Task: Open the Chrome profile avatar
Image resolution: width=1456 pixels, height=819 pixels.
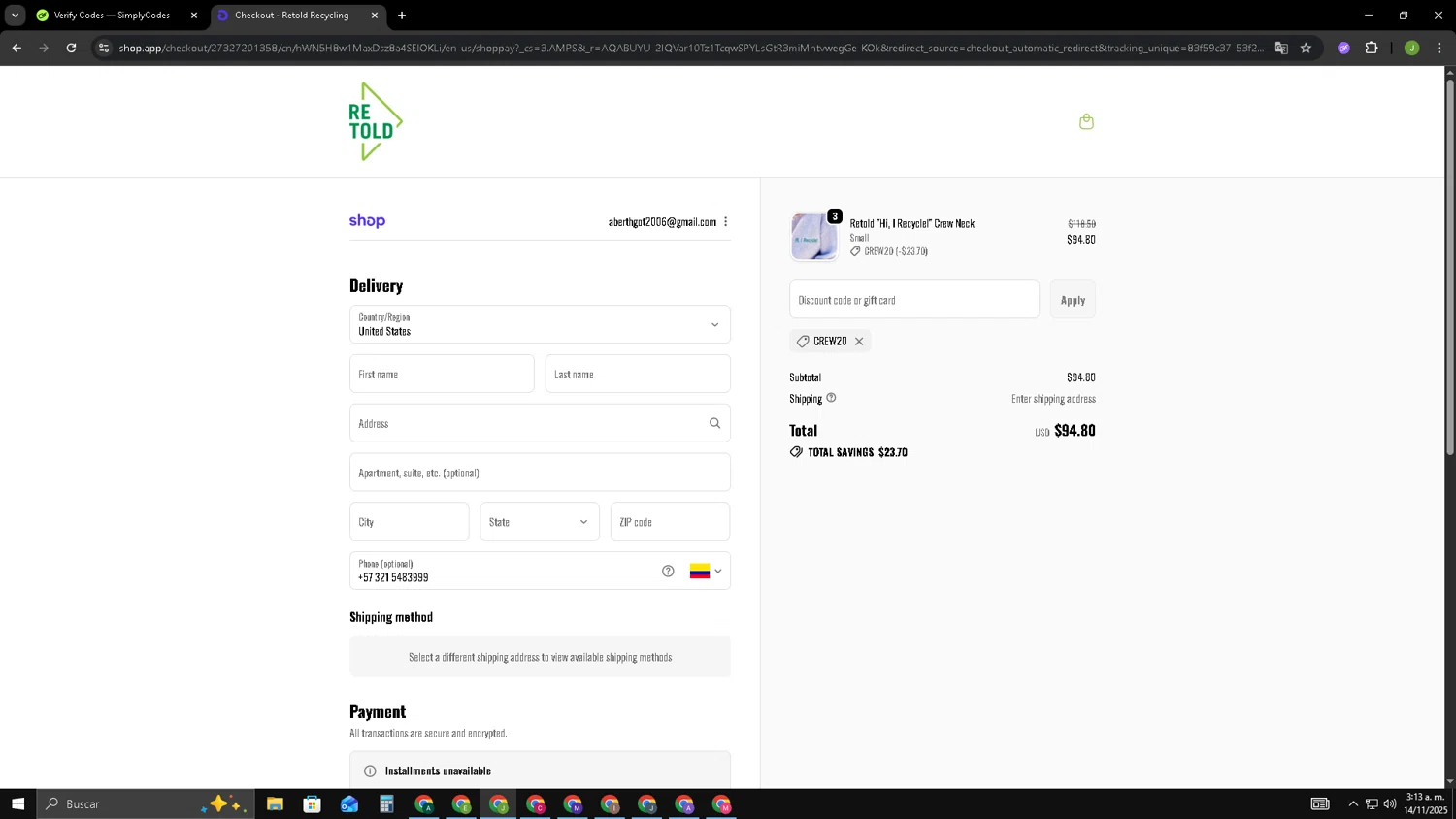Action: click(1411, 48)
